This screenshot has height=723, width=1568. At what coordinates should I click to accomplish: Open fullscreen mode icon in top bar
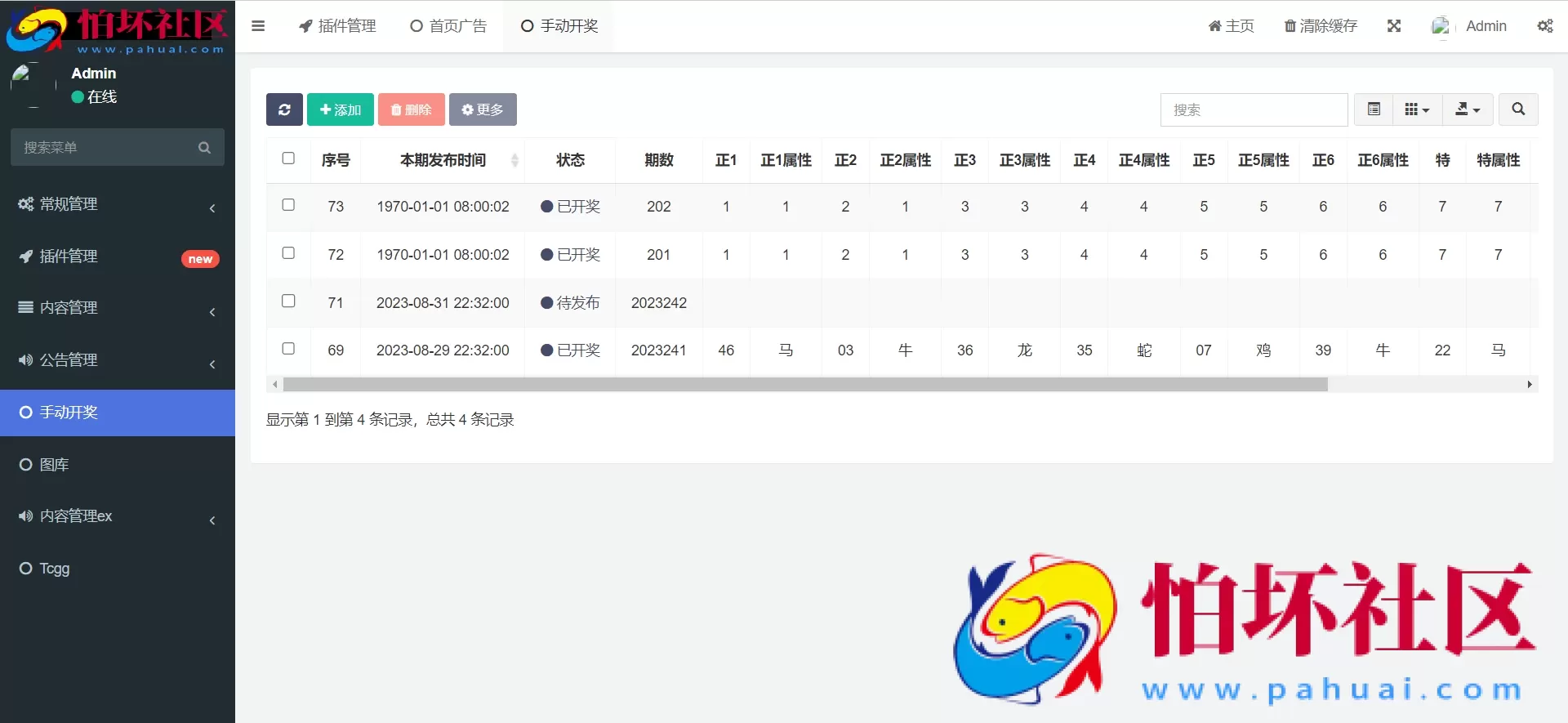pos(1394,26)
